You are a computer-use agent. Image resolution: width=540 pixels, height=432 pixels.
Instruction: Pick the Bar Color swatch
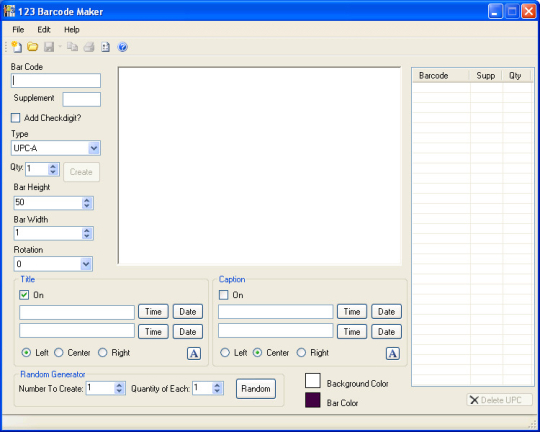point(313,400)
